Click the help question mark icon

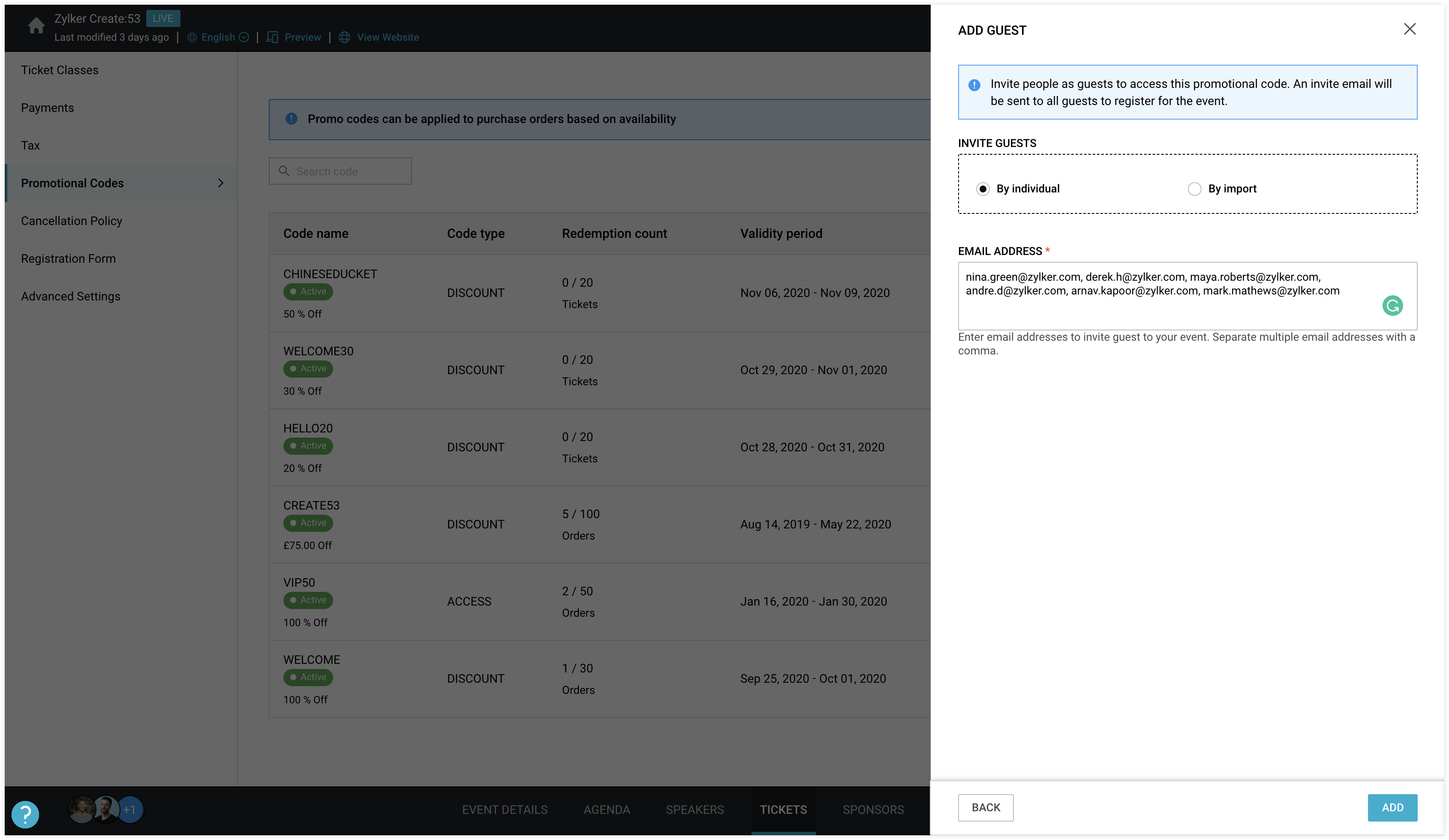pyautogui.click(x=25, y=814)
